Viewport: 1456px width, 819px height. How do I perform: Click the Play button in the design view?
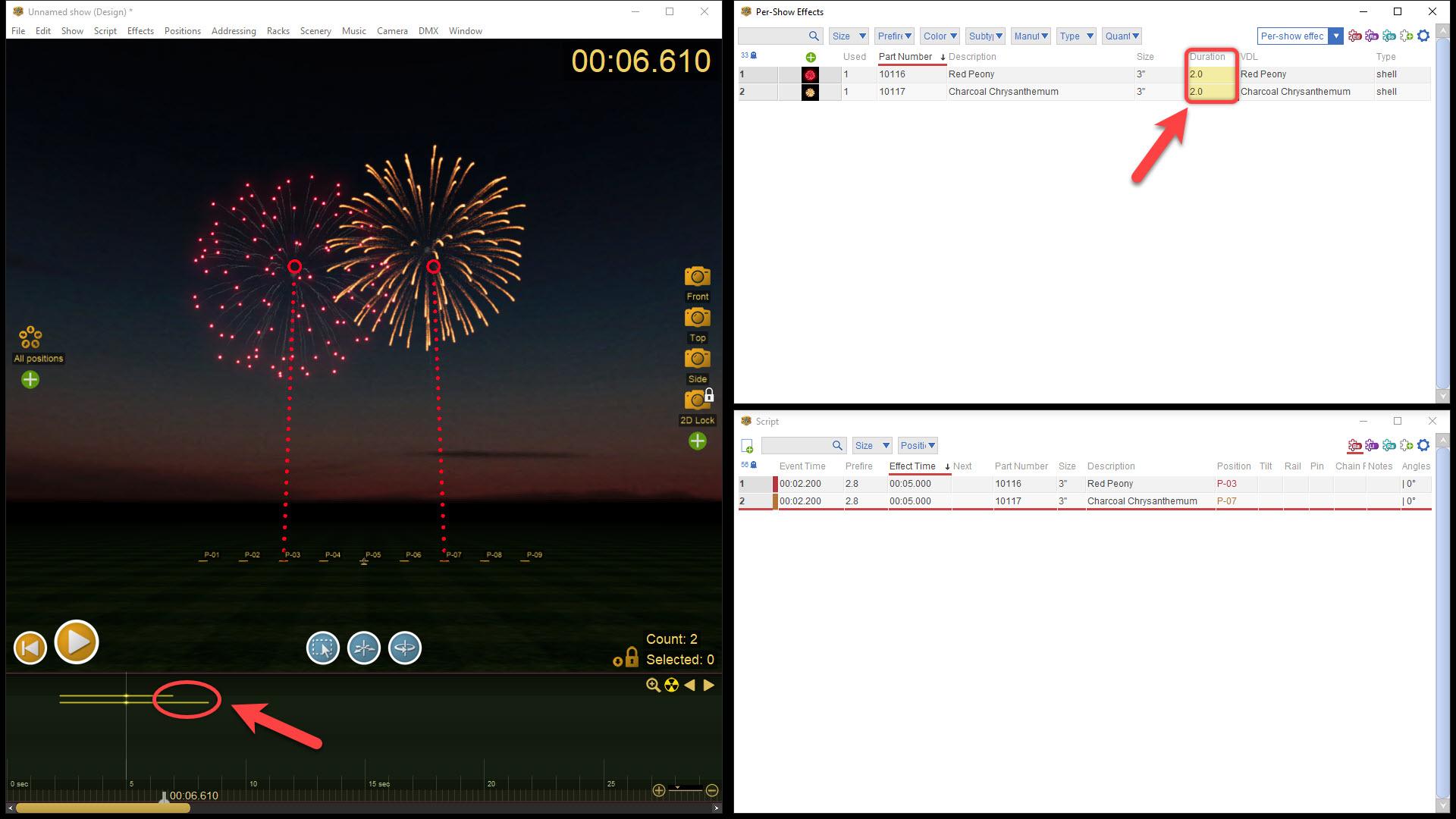tap(77, 642)
